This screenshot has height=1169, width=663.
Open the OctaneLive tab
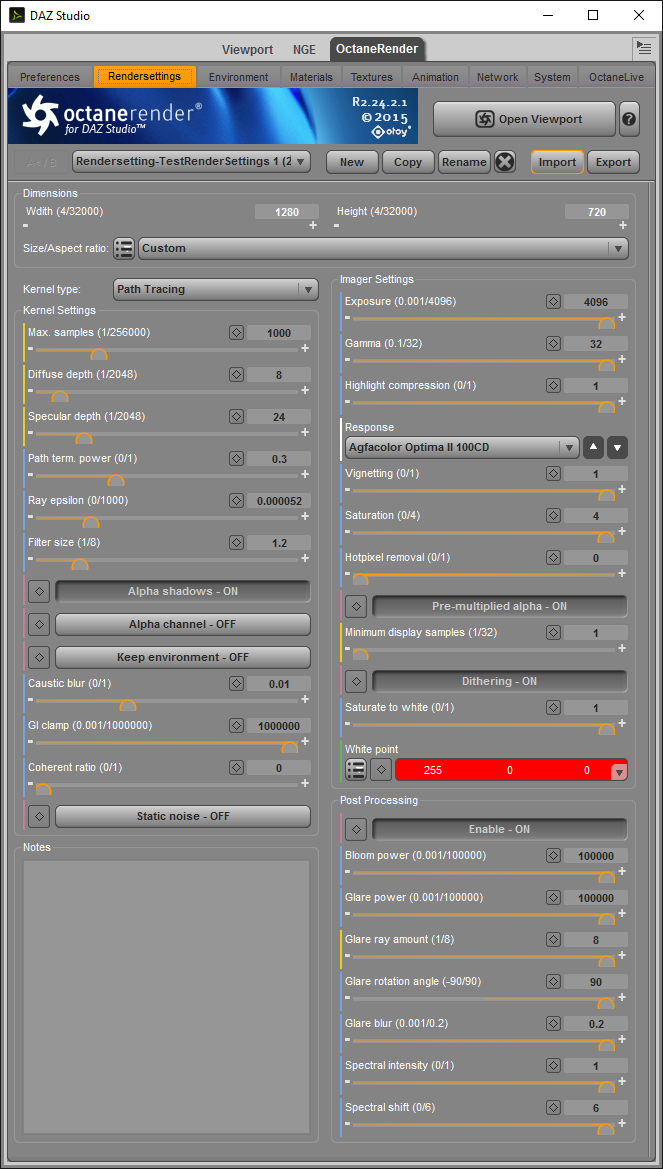(616, 77)
